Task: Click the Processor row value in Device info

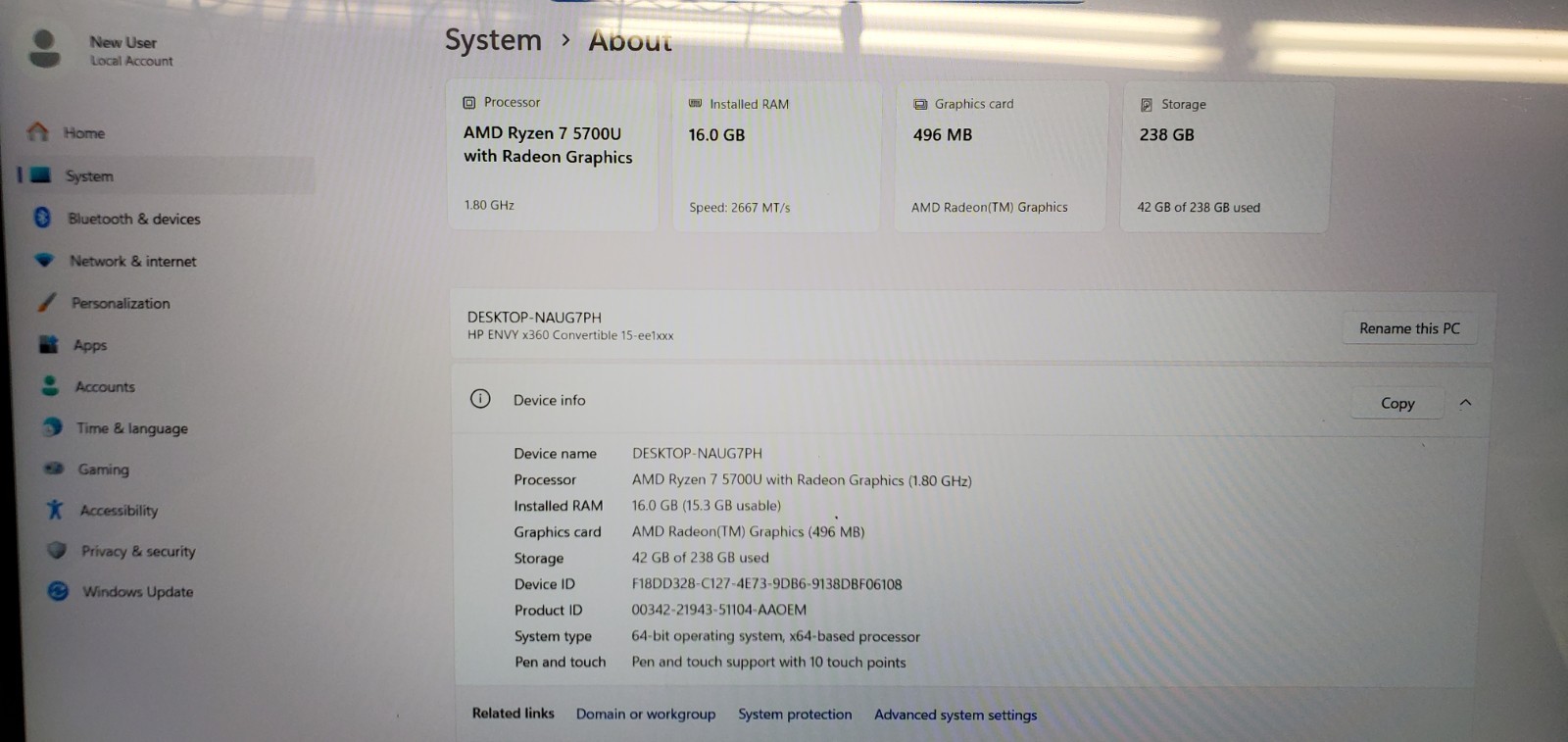Action: (802, 480)
